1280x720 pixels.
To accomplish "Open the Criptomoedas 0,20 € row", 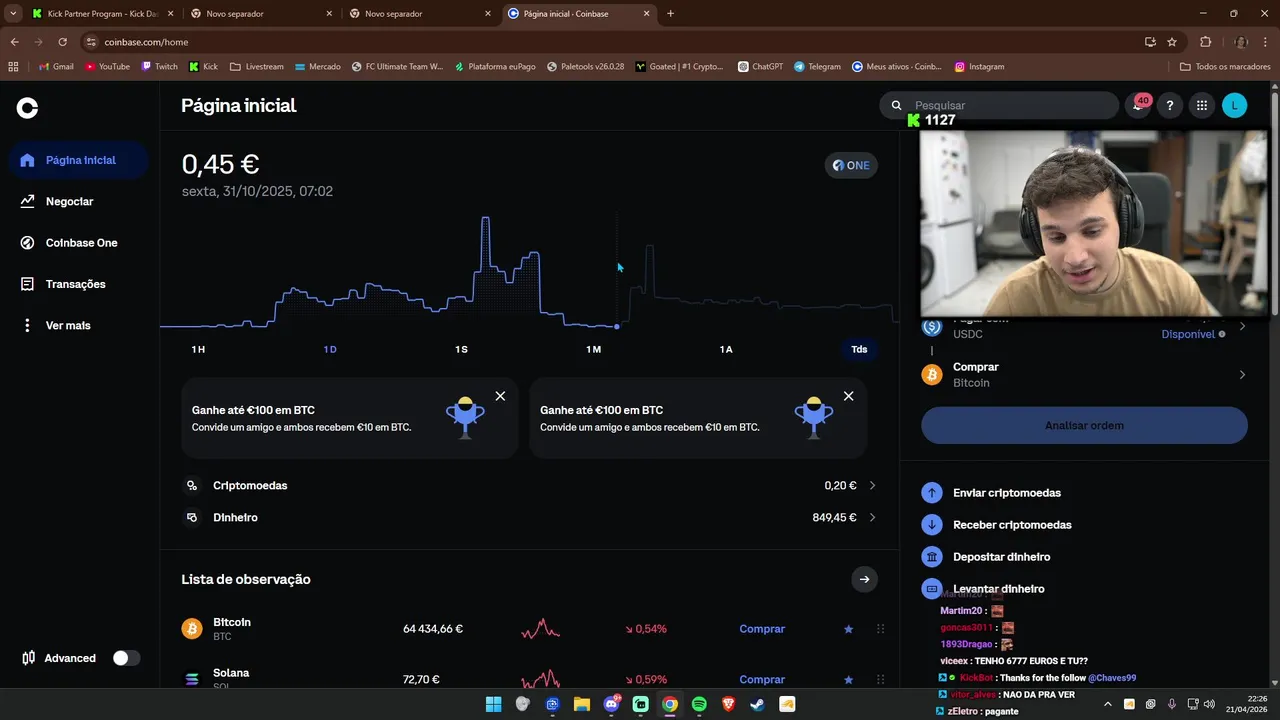I will point(530,485).
